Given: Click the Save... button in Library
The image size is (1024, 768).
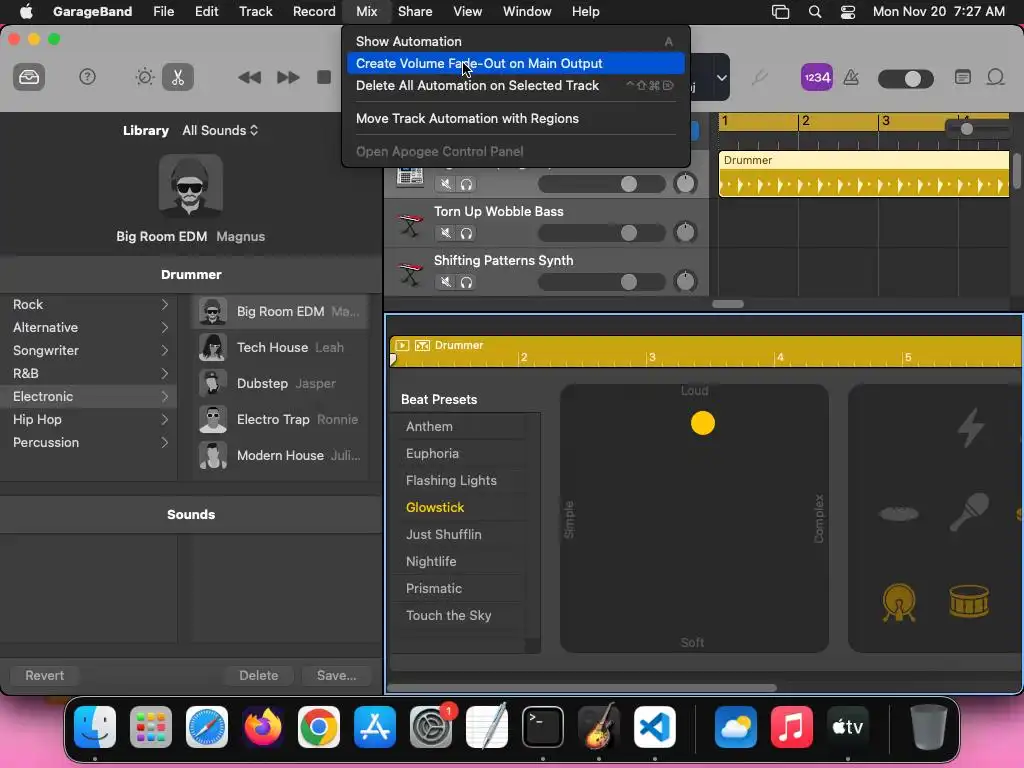Looking at the screenshot, I should tap(336, 675).
